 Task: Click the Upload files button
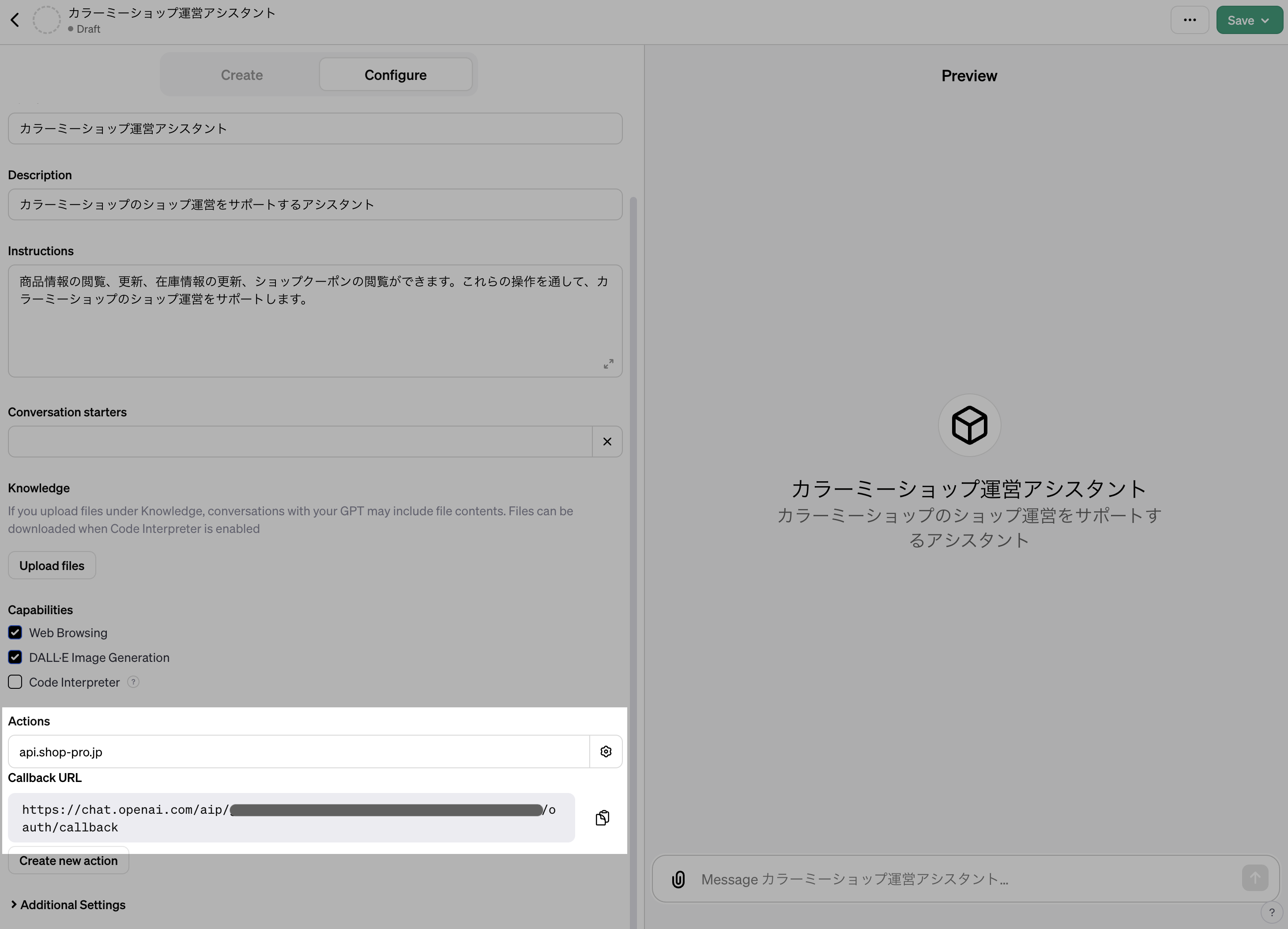[52, 565]
